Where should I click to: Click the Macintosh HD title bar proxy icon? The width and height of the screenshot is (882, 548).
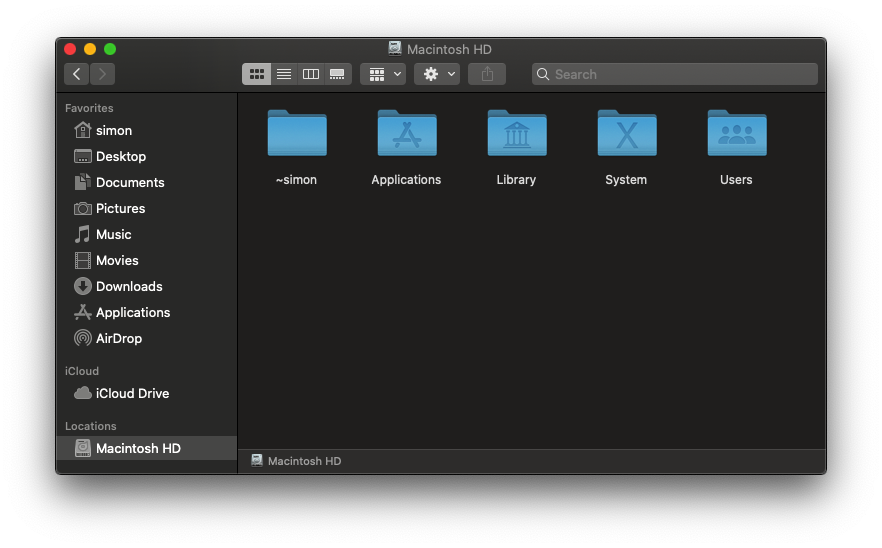pyautogui.click(x=395, y=49)
